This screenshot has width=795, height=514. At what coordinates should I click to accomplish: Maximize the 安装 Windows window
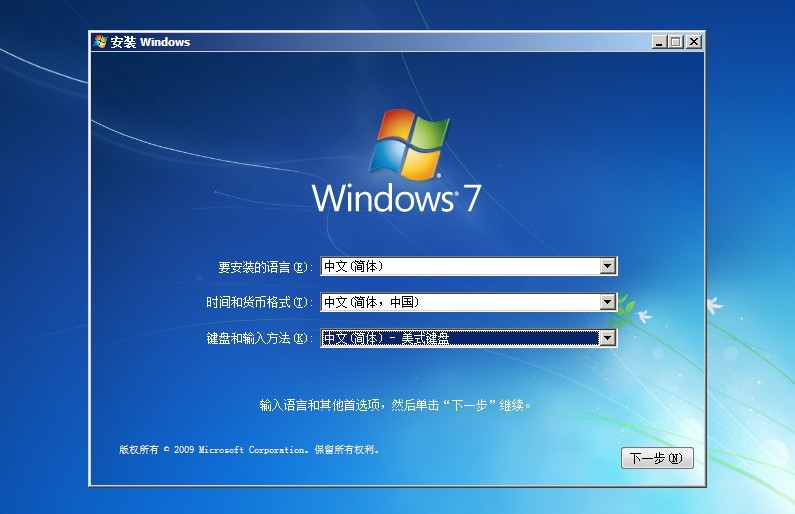pyautogui.click(x=675, y=42)
